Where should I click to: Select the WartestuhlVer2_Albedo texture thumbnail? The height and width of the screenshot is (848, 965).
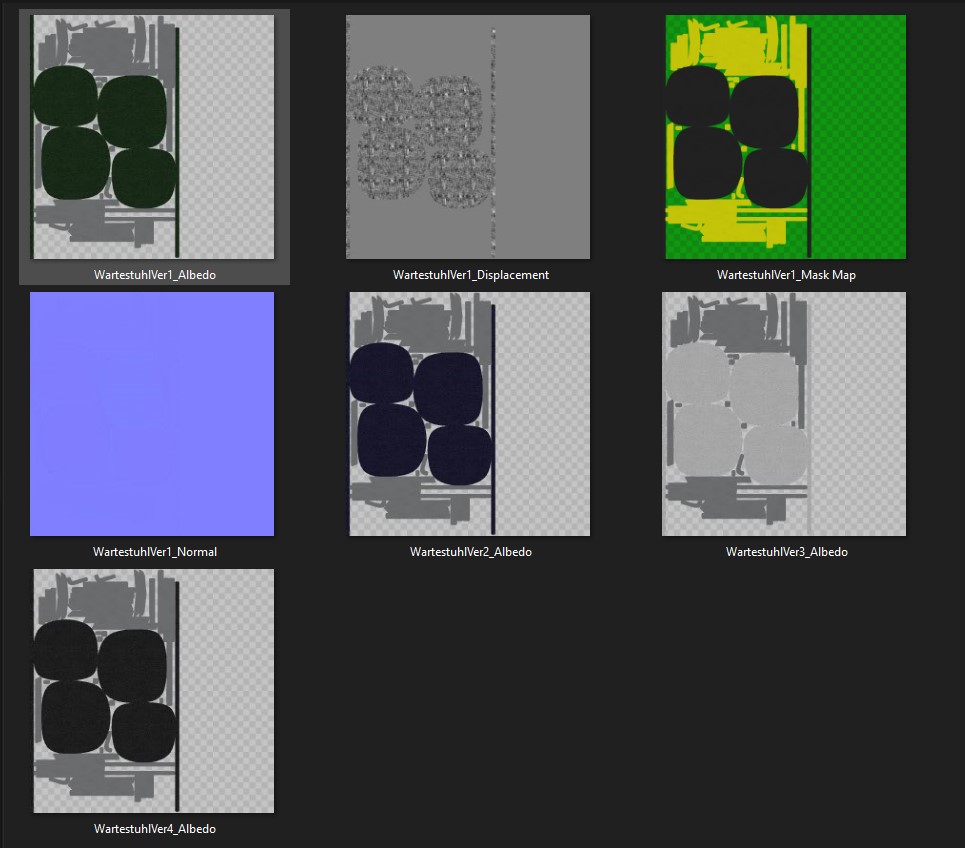tap(469, 414)
